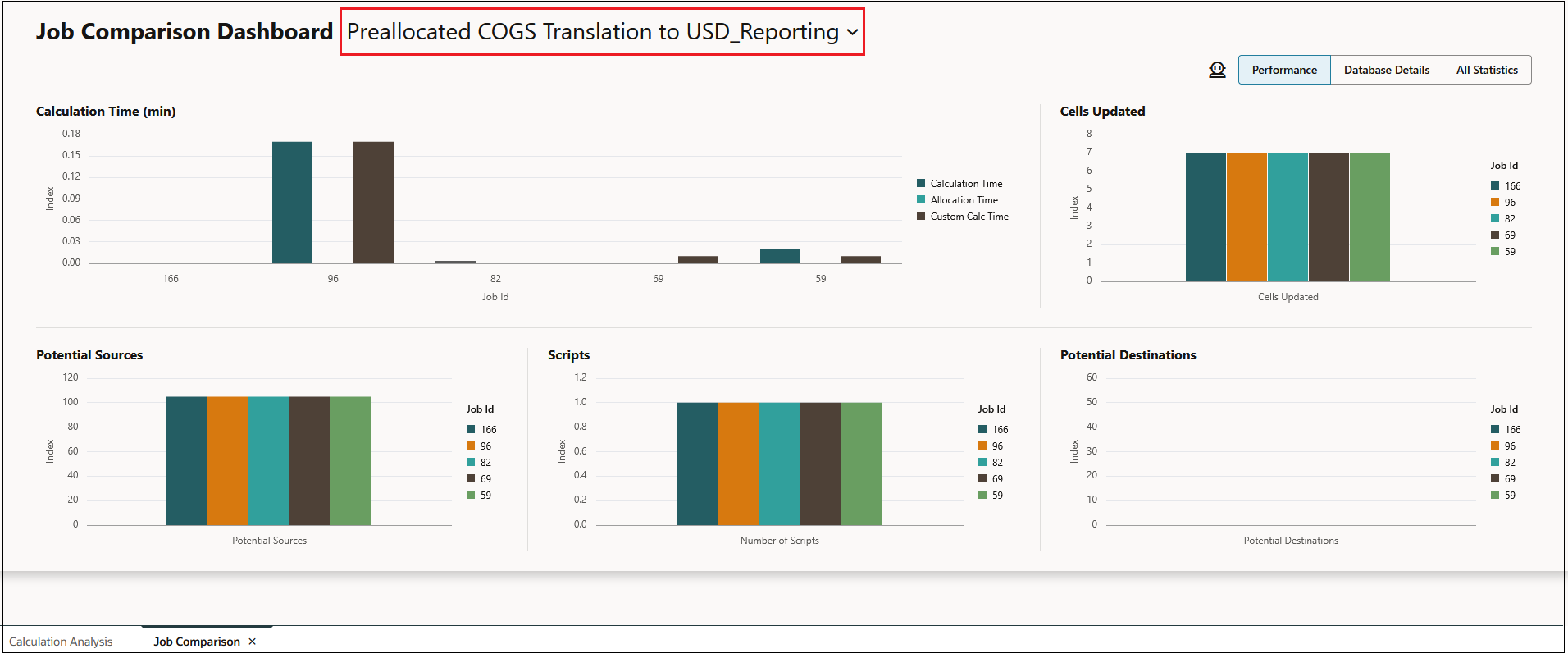1568x658 pixels.
Task: Click the green job 59 bar in Scripts chart
Action: (861, 464)
